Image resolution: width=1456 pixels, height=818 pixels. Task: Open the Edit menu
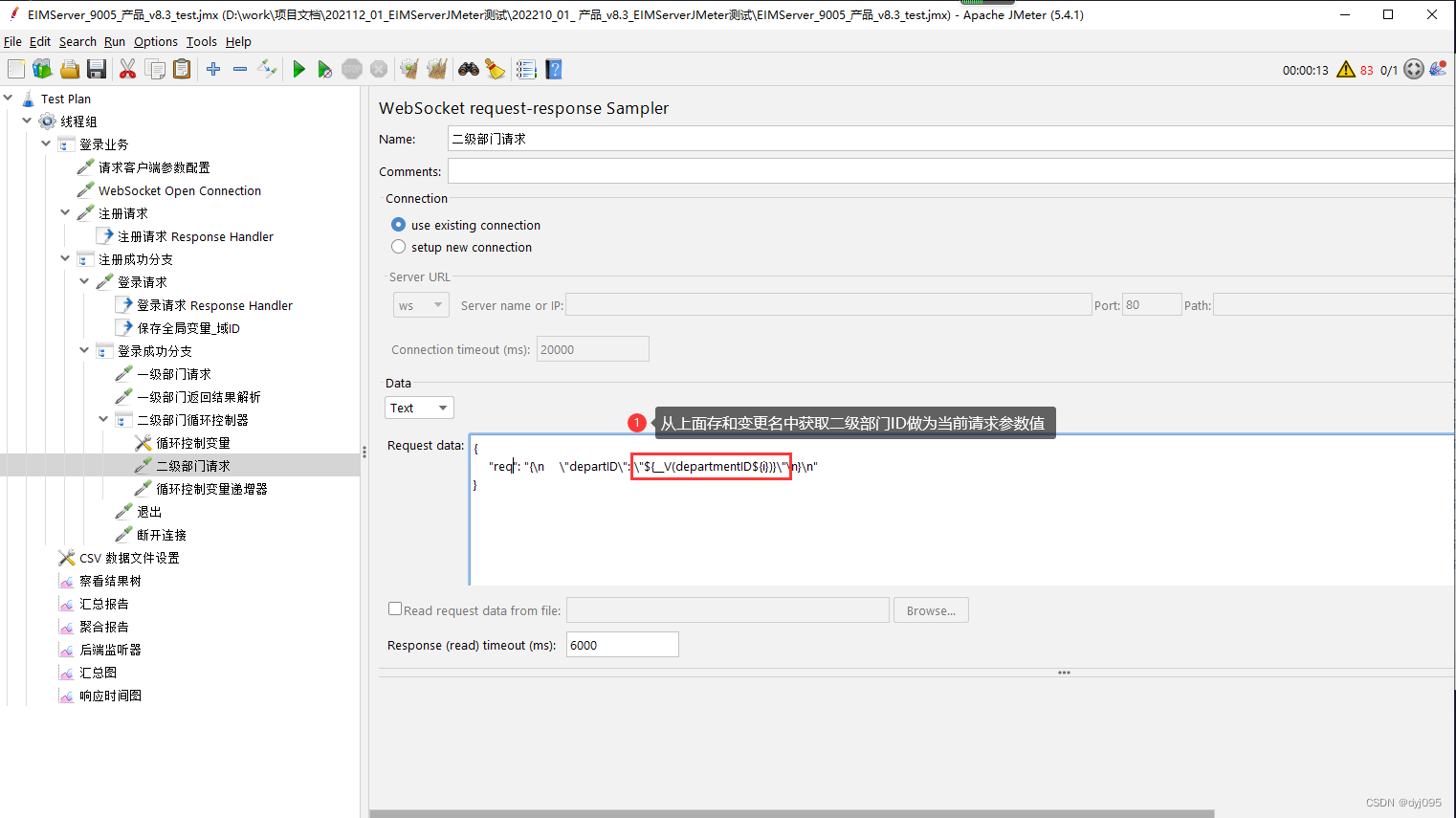pyautogui.click(x=39, y=41)
